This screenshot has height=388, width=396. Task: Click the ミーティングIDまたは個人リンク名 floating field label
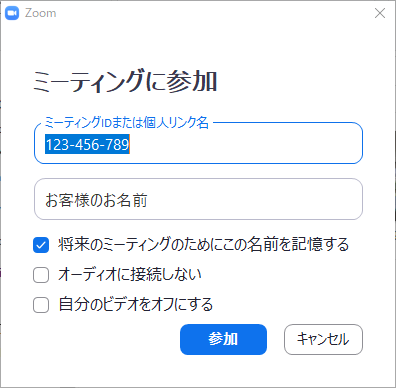(x=127, y=122)
